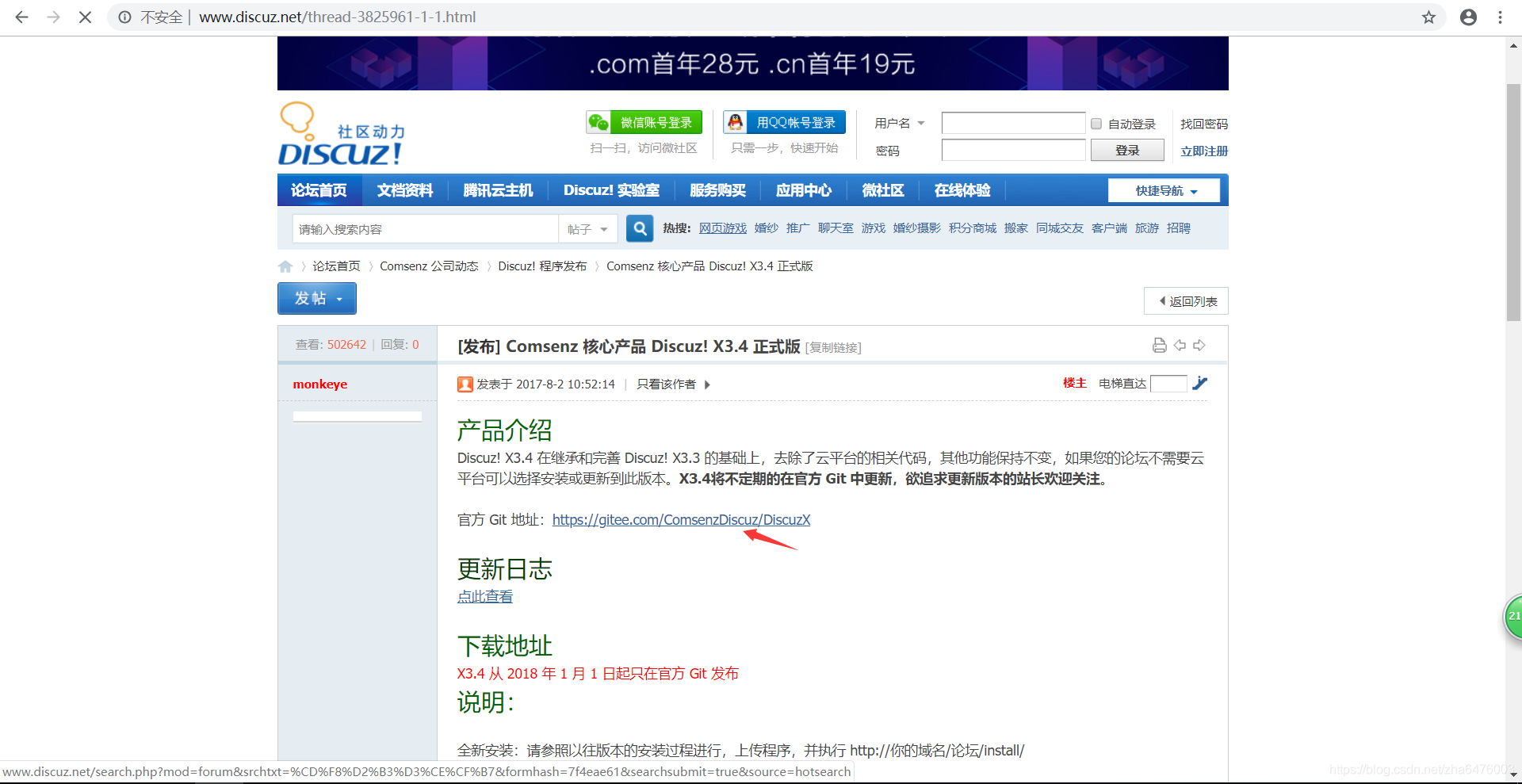Go to previous thread arrow icon
This screenshot has width=1522, height=784.
point(1180,345)
